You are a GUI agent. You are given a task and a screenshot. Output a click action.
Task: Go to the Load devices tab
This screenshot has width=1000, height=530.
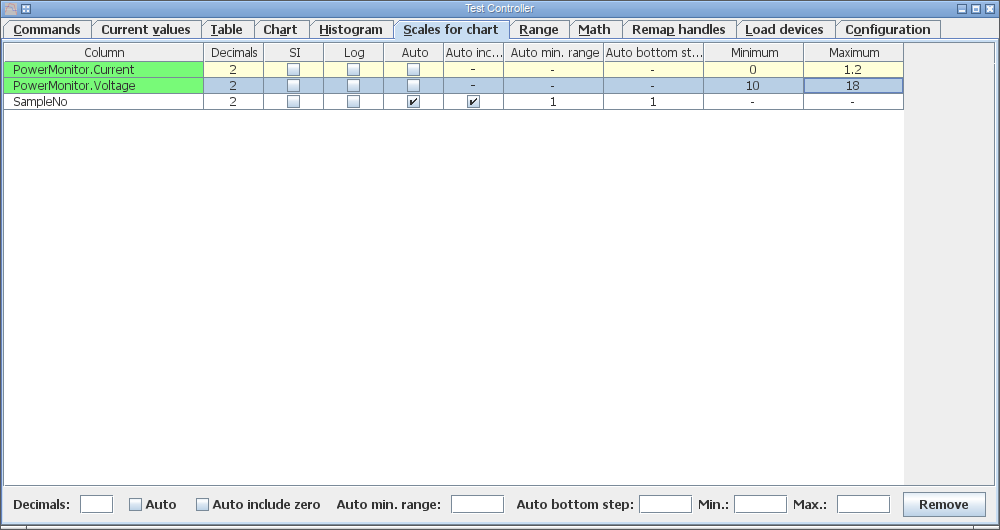coord(785,30)
